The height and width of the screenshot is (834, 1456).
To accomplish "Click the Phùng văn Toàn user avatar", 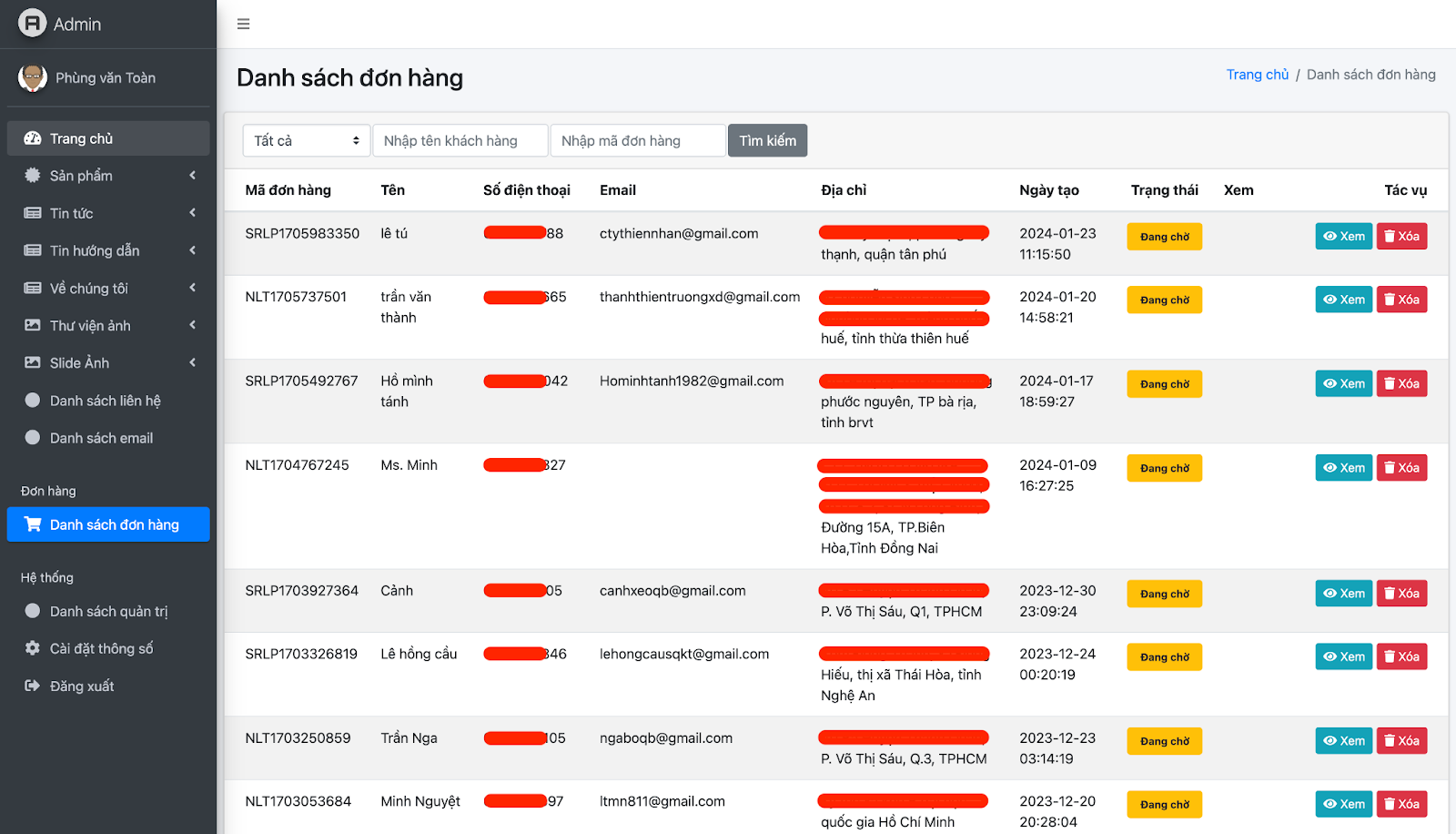I will point(33,78).
